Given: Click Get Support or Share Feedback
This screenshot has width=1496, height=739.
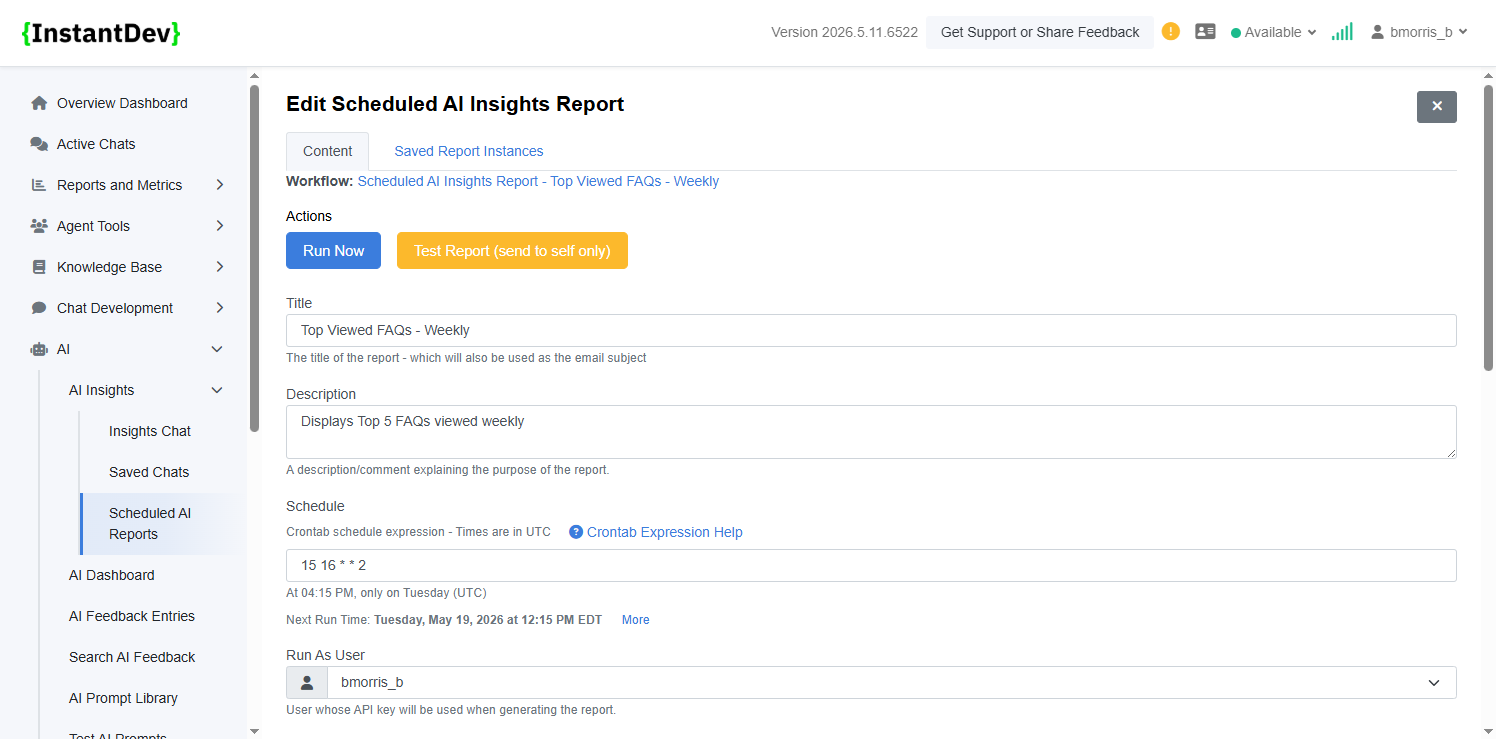Looking at the screenshot, I should click(1040, 32).
